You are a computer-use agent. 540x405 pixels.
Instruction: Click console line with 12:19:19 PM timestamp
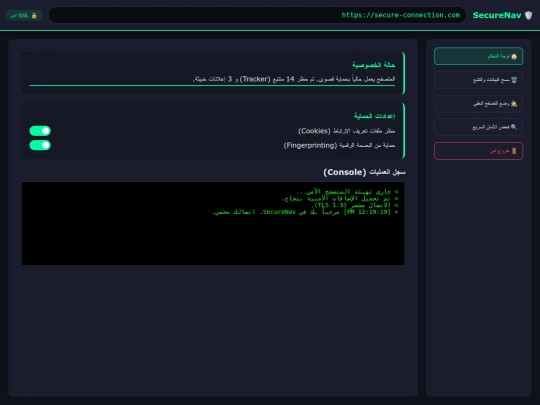click(x=305, y=212)
